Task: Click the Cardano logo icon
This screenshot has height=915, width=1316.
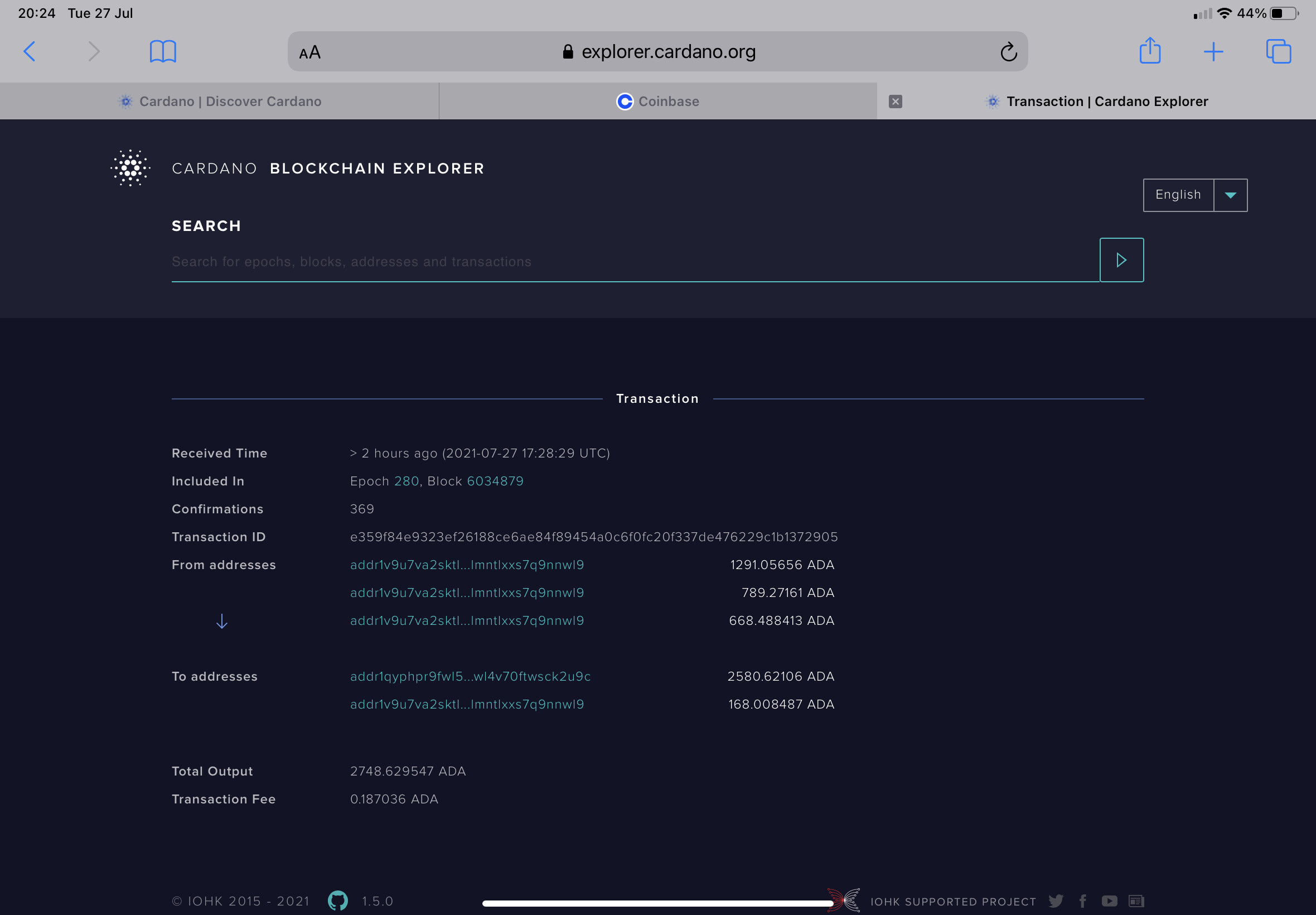Action: tap(130, 168)
